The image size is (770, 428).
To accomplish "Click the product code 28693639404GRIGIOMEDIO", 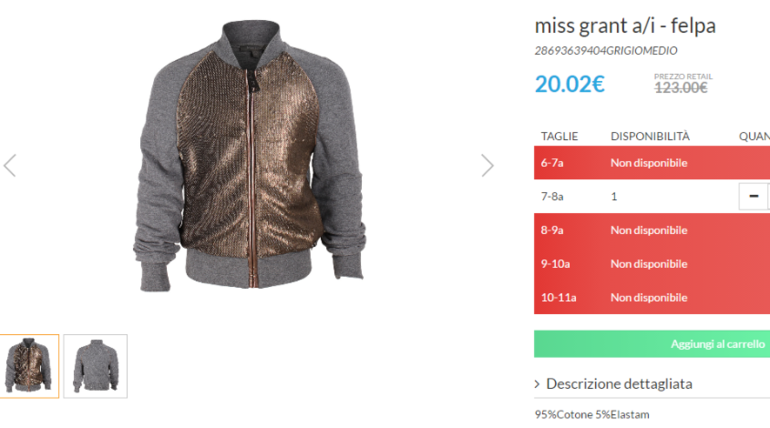I will click(x=606, y=51).
